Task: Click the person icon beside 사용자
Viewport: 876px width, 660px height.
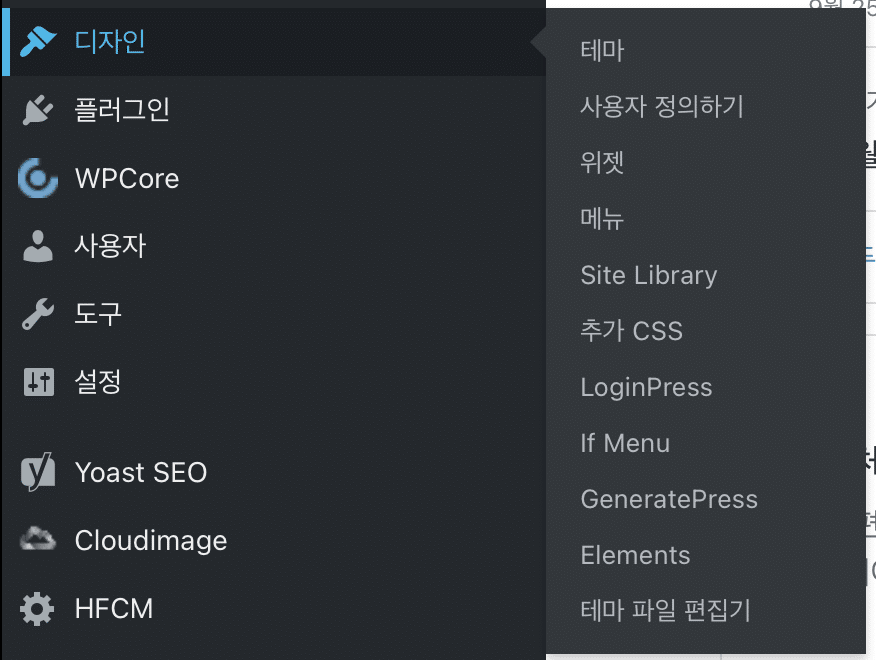Action: pyautogui.click(x=38, y=246)
